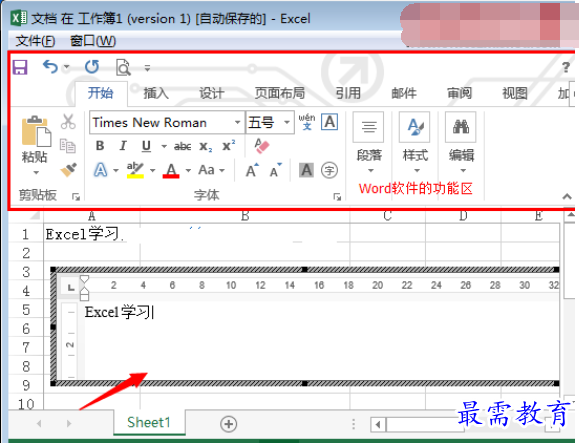Click horizontal scrollbar left arrow
Viewport: 579px width, 445px height.
tap(378, 424)
